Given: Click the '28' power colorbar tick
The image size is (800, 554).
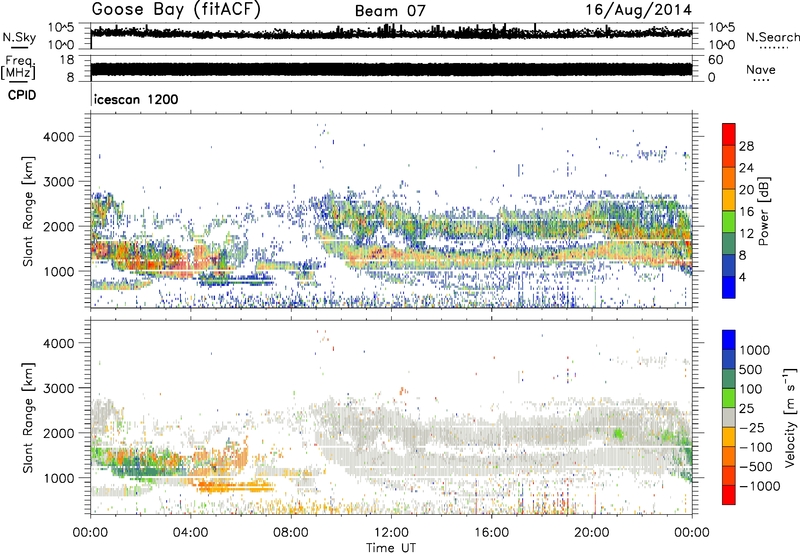Looking at the screenshot, I should pyautogui.click(x=746, y=146).
